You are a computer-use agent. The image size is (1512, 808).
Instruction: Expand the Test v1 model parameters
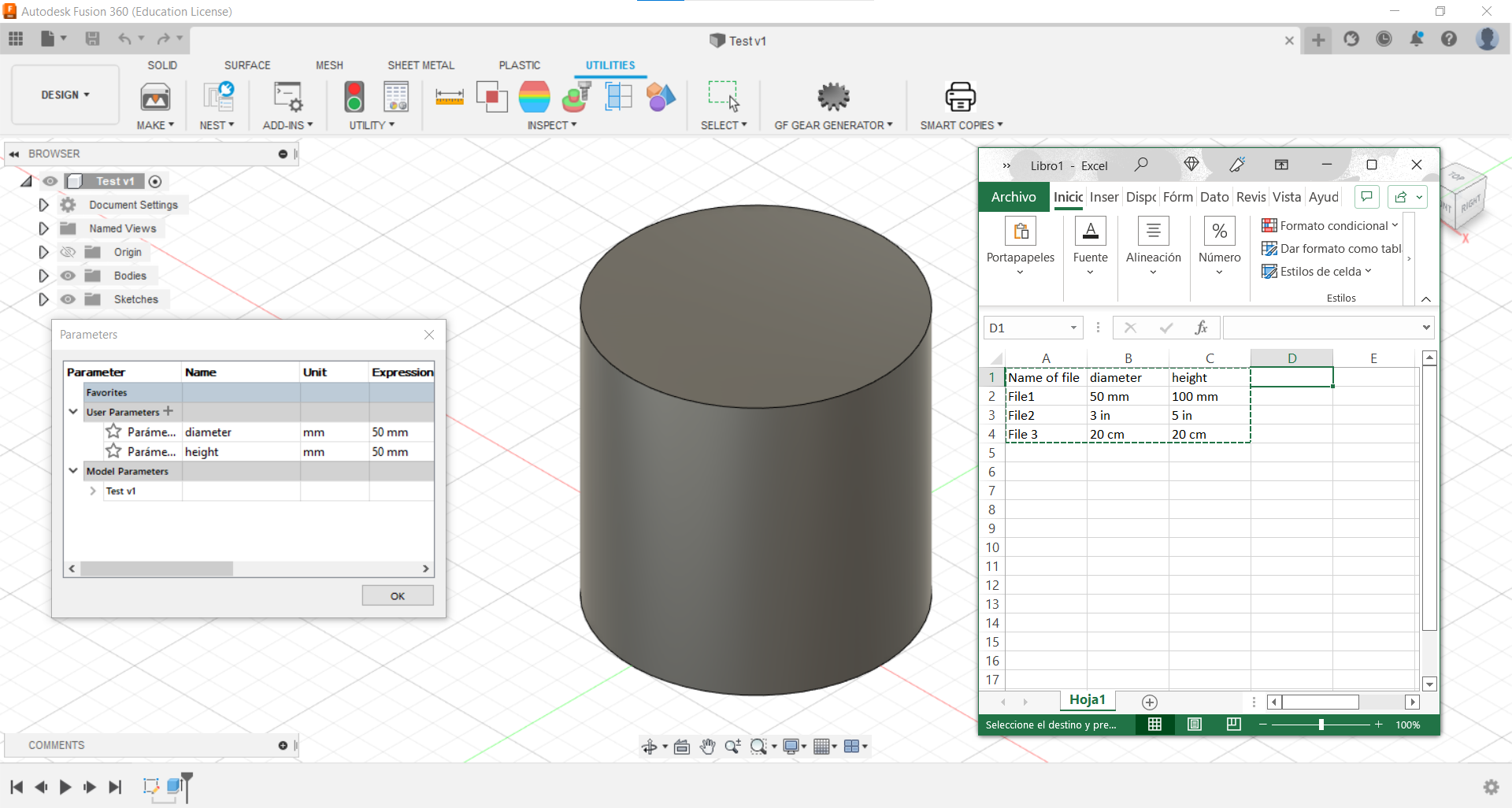tap(93, 491)
